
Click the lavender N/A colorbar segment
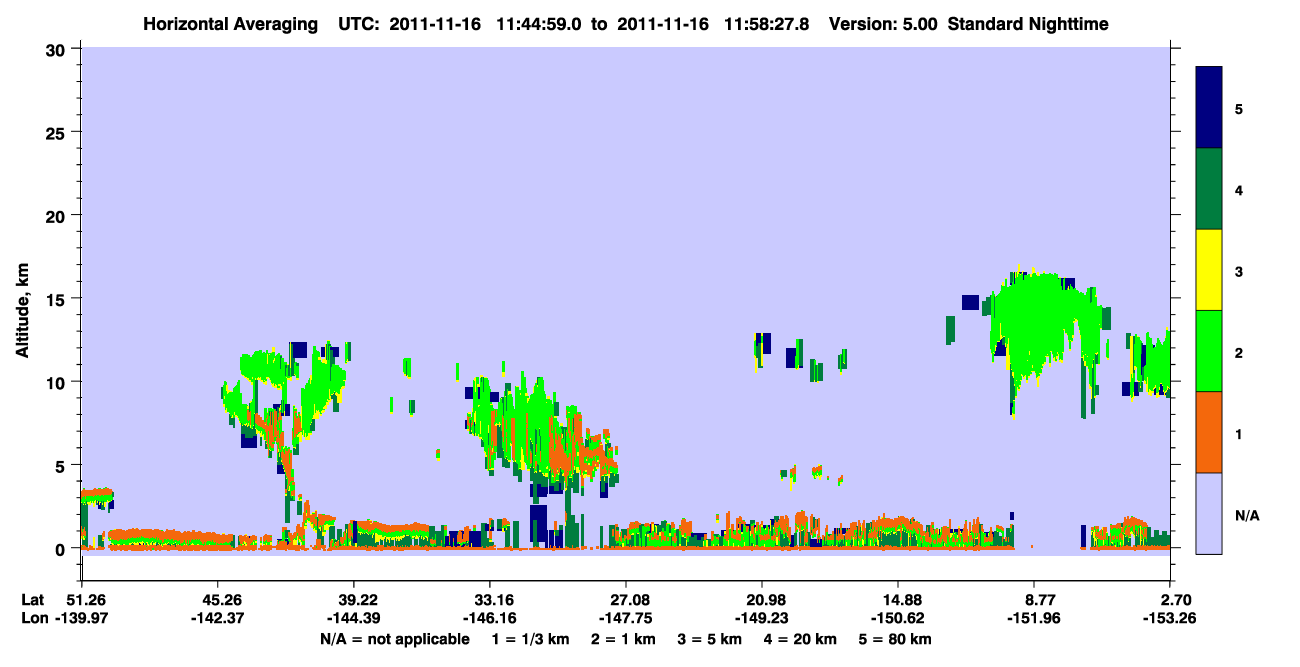click(x=1209, y=513)
